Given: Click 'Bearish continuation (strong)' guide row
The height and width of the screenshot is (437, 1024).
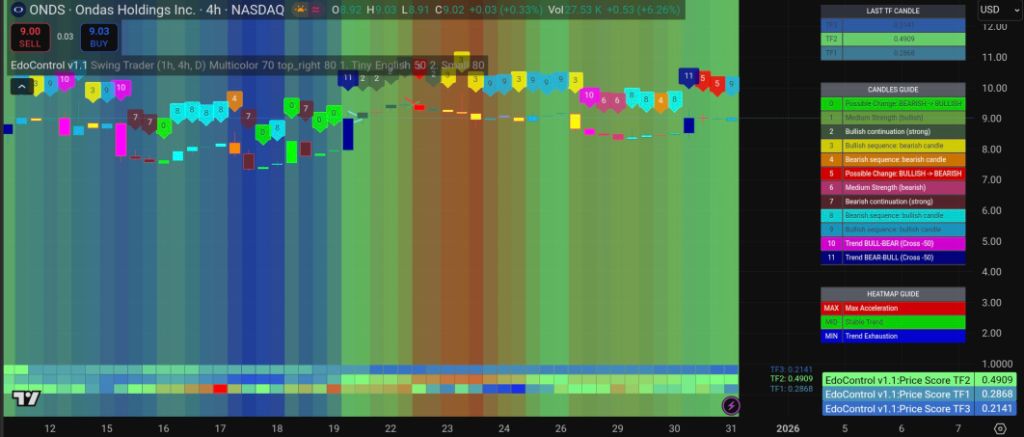Looking at the screenshot, I should click(x=893, y=201).
